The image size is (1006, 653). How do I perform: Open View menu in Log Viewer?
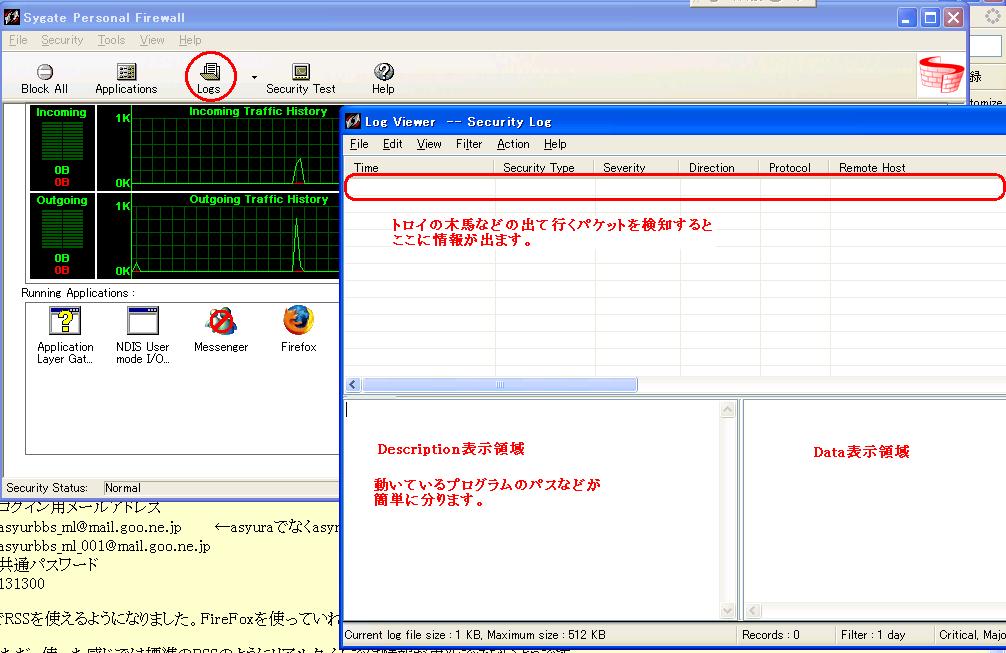tap(429, 144)
